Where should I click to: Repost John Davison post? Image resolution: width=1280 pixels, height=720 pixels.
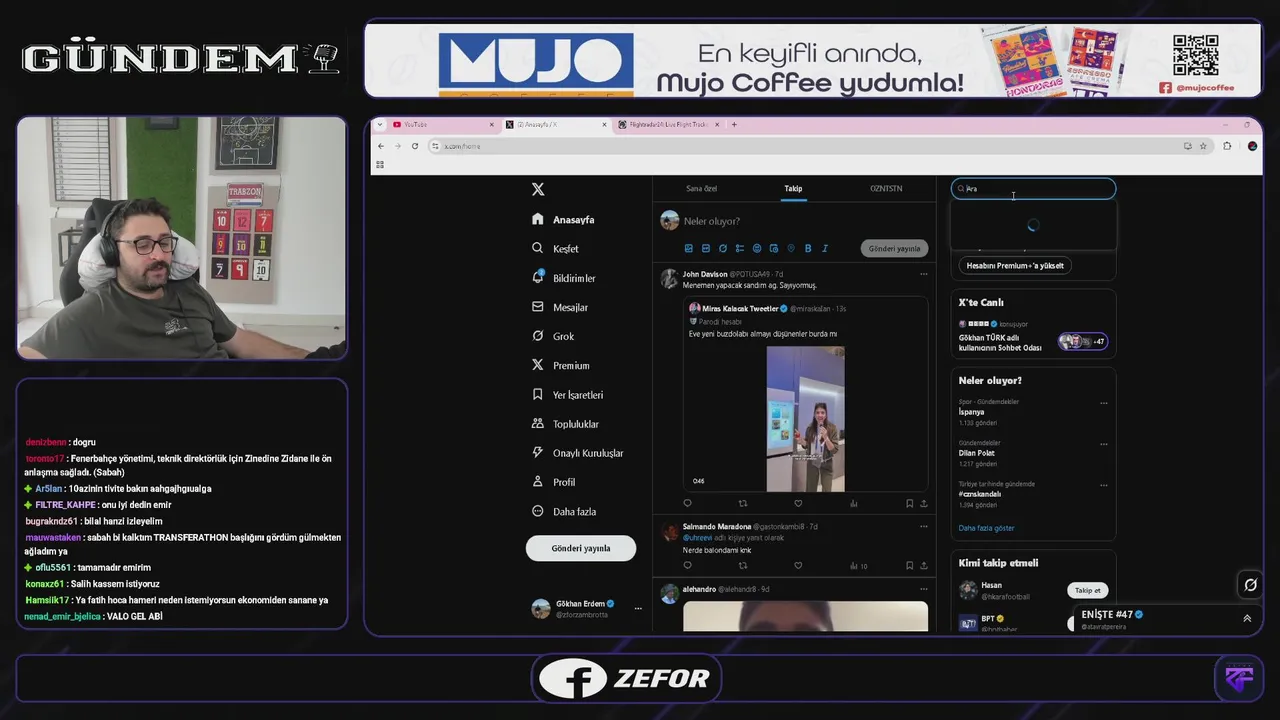[x=742, y=504]
